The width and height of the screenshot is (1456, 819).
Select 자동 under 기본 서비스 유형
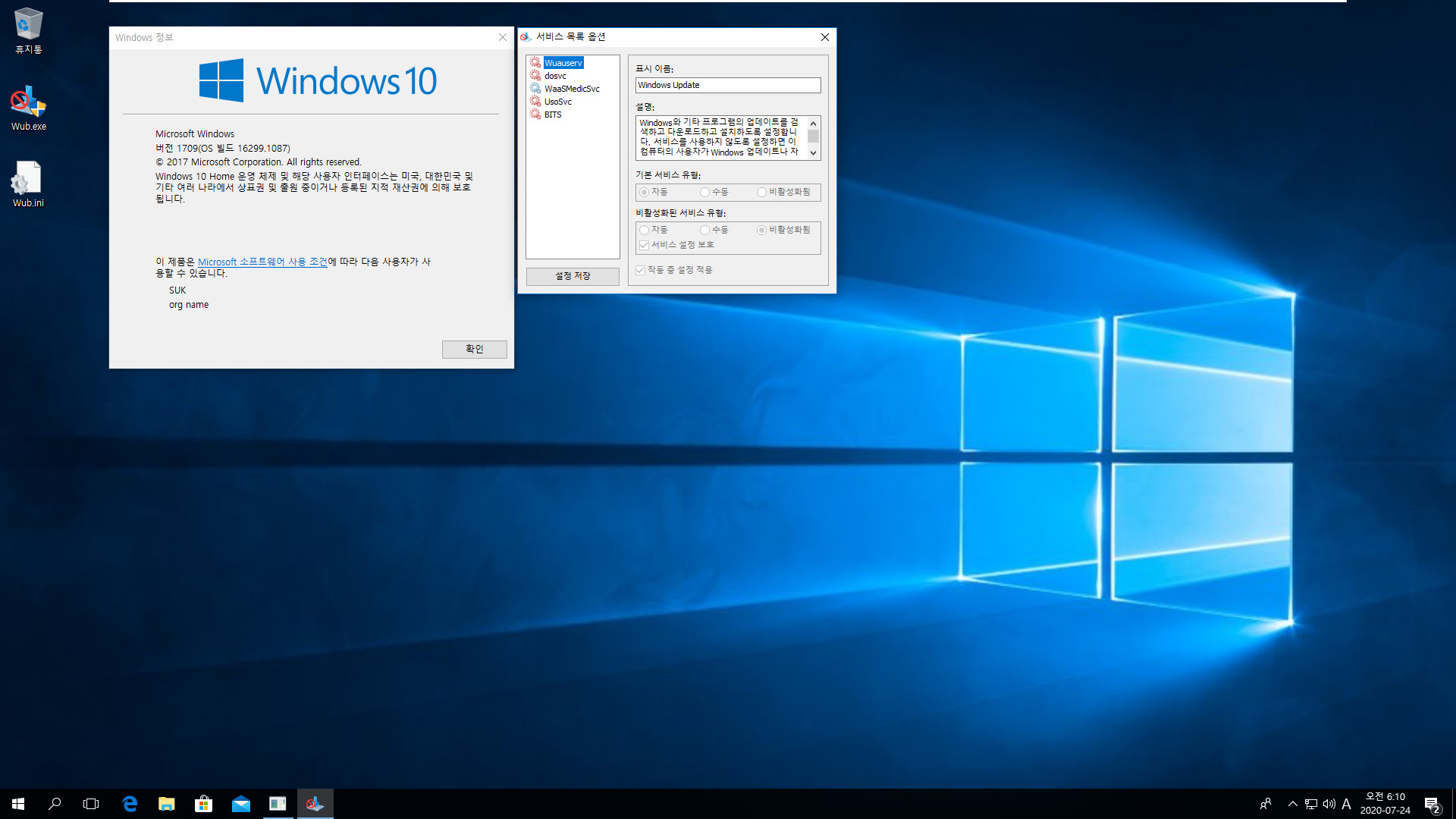coord(653,192)
